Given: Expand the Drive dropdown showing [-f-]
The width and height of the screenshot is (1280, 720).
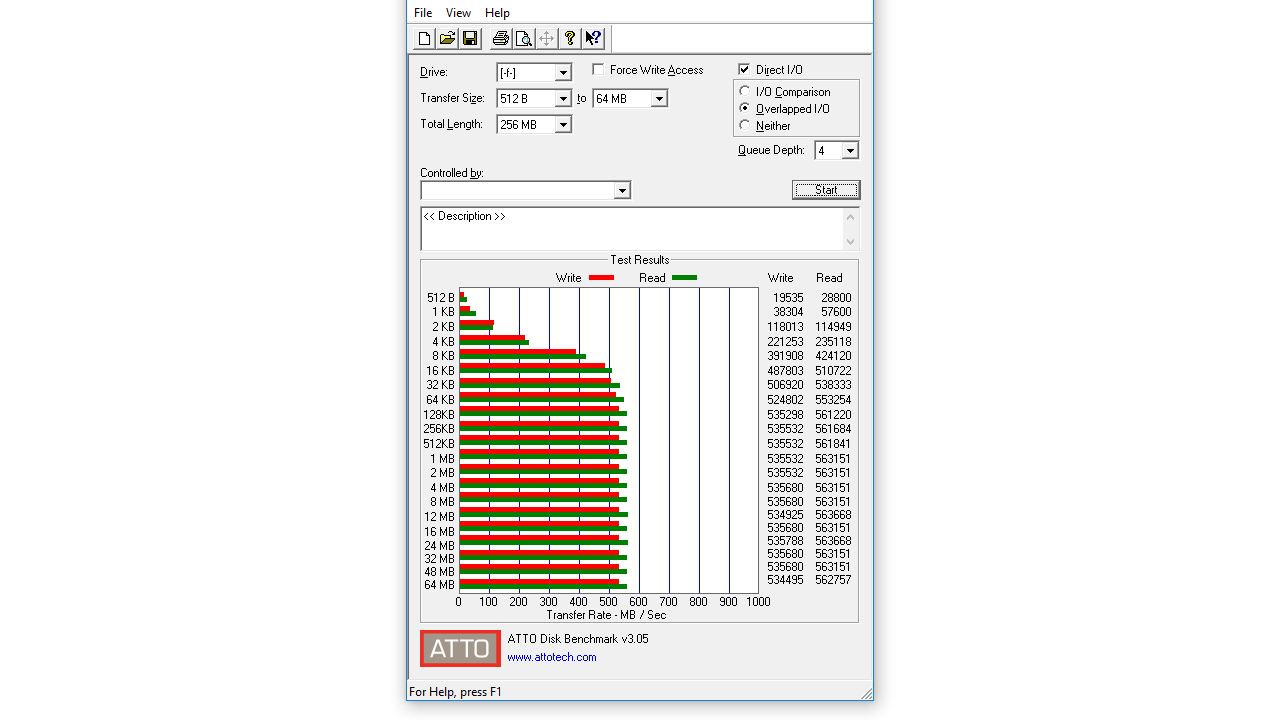Looking at the screenshot, I should 563,72.
